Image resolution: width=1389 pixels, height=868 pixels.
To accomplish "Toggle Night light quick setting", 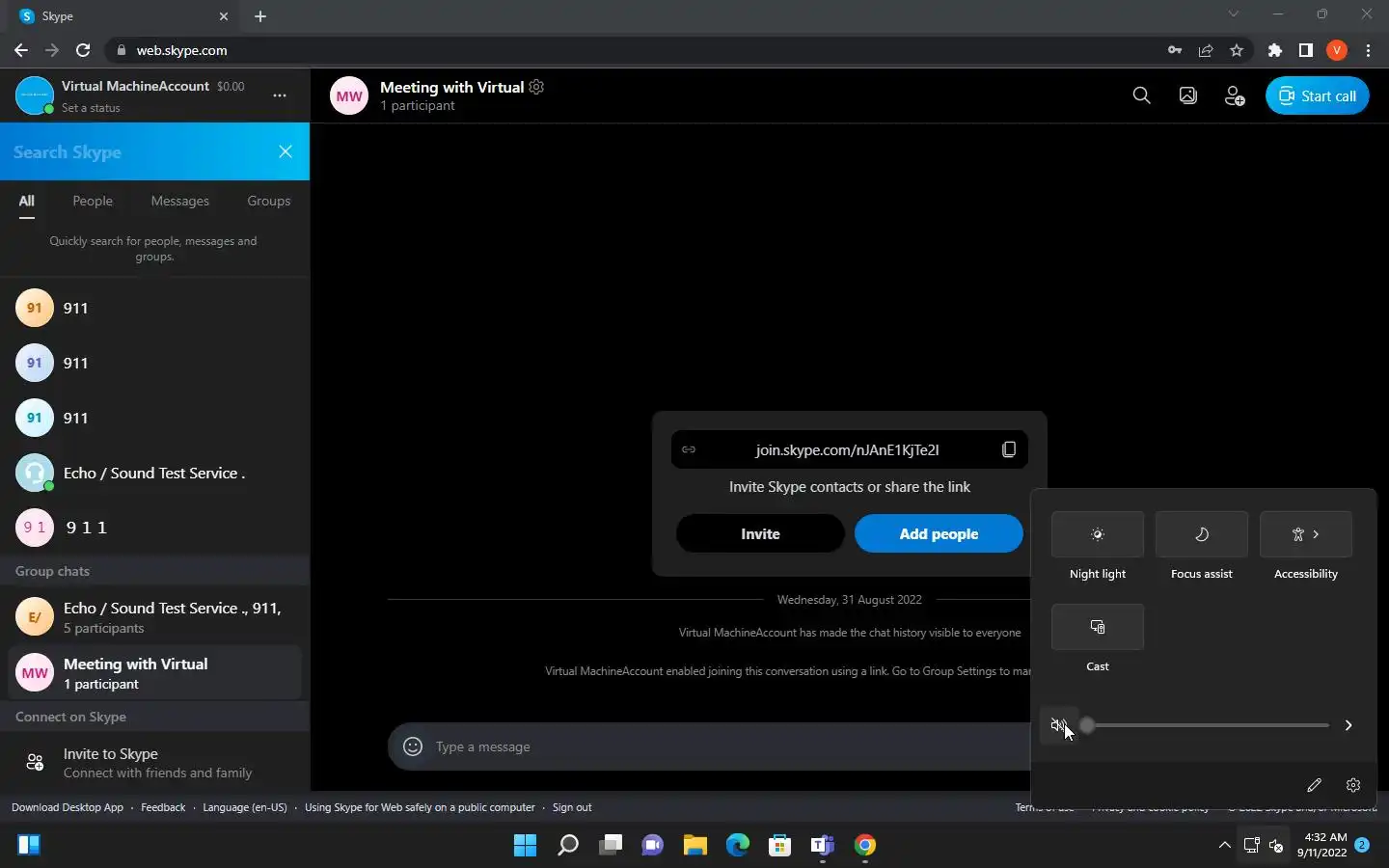I will pyautogui.click(x=1098, y=534).
